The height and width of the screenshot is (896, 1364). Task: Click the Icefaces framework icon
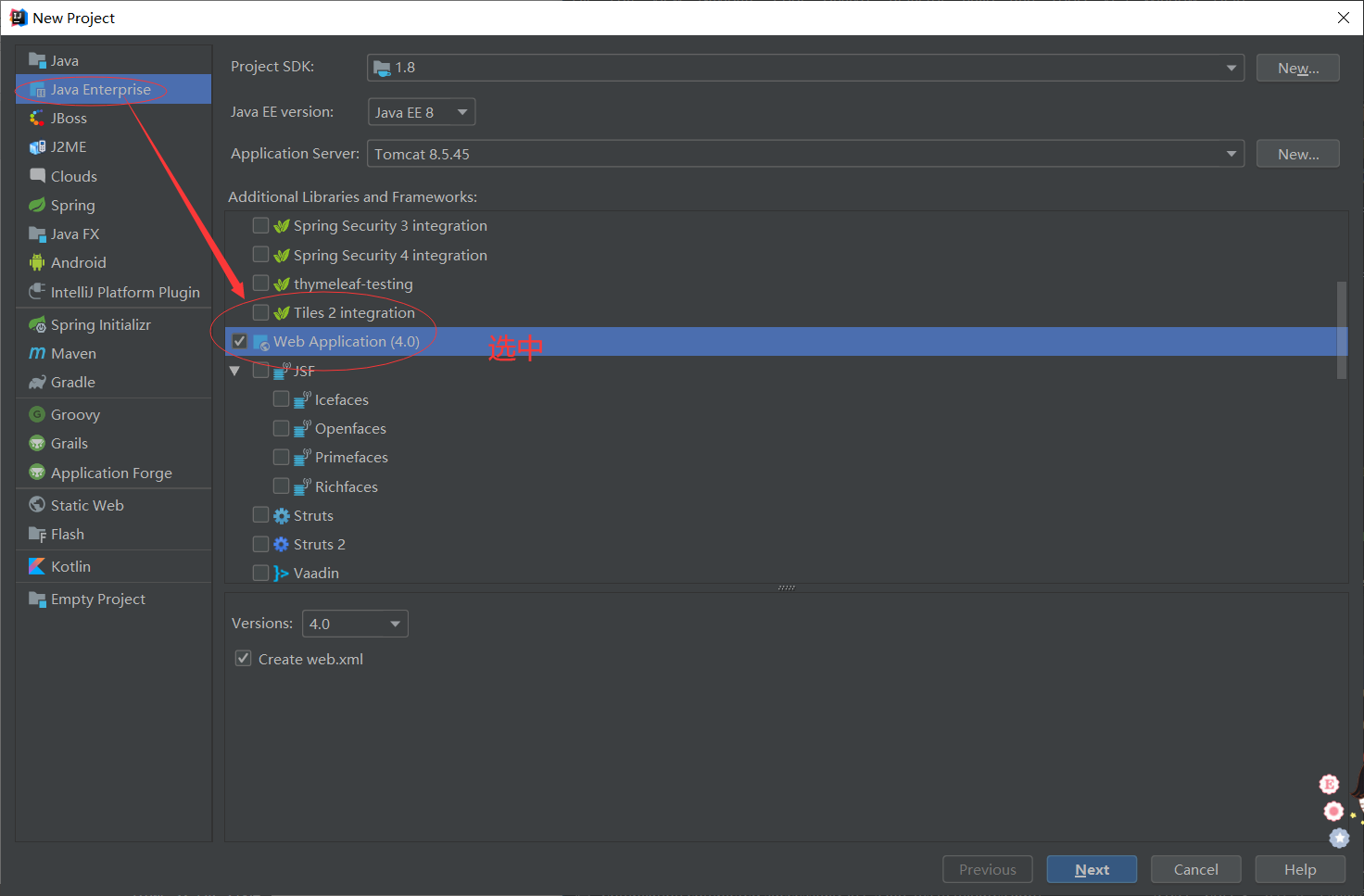[302, 399]
